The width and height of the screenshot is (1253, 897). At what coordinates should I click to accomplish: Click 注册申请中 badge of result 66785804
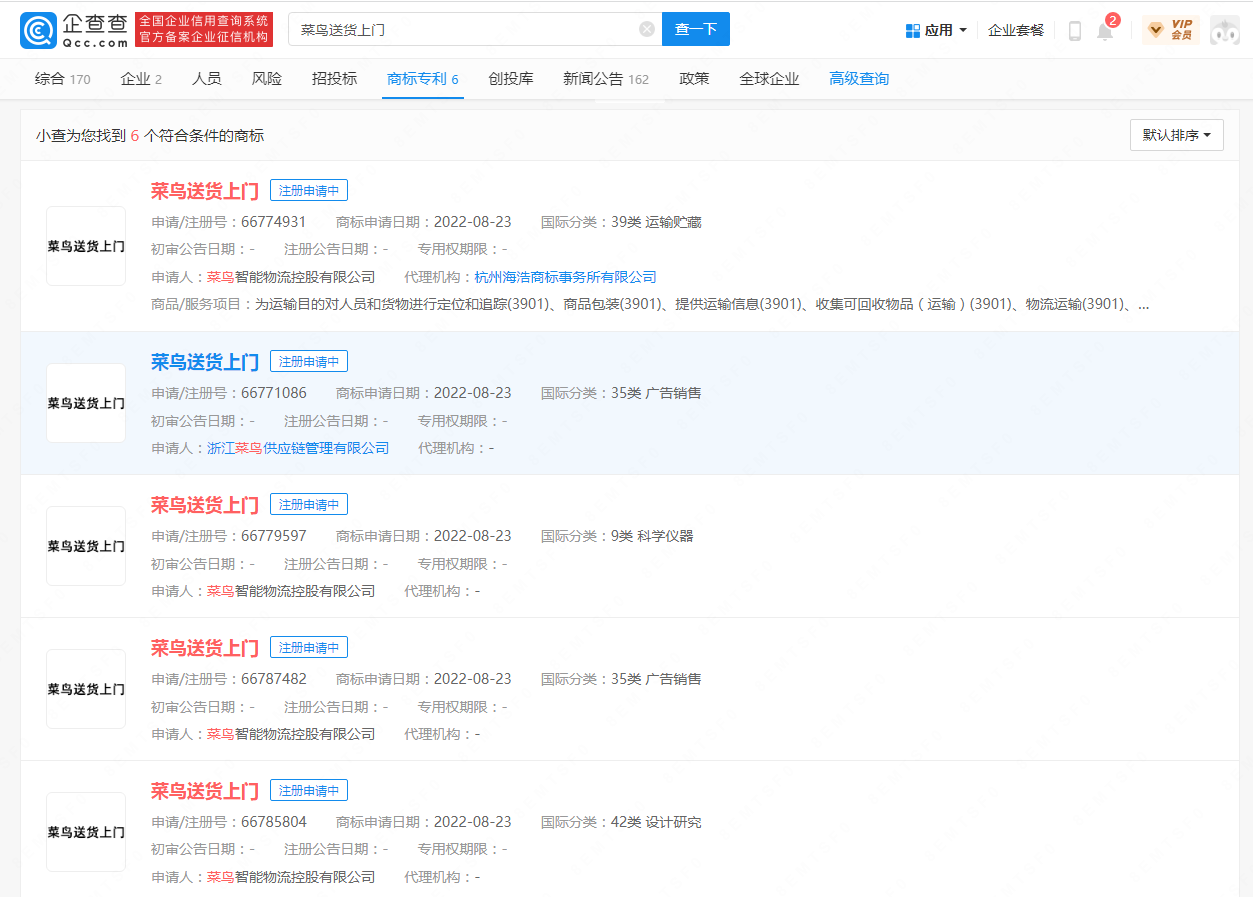[x=309, y=791]
